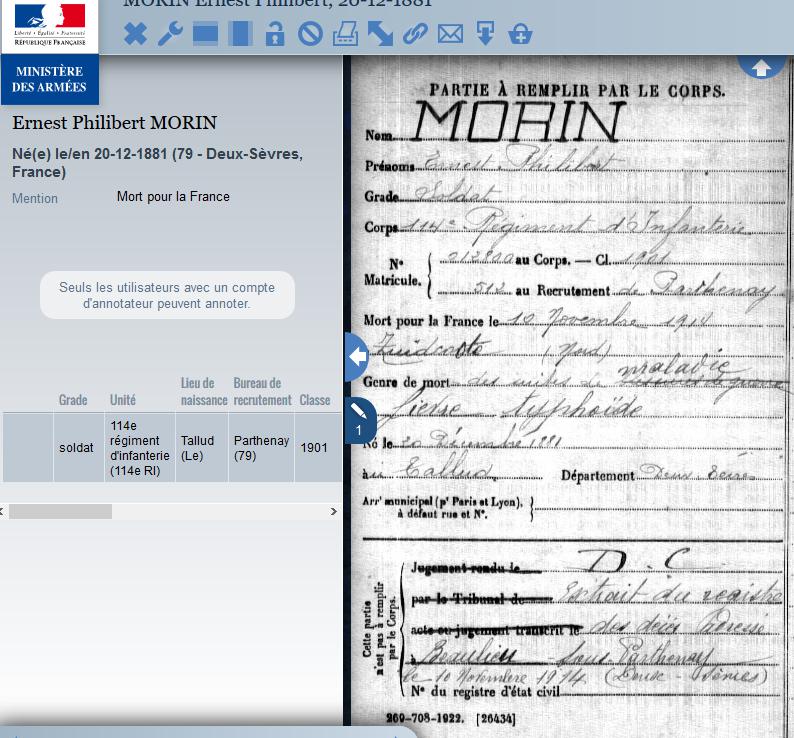
Task: Click 'Mort pour la France' mention value
Action: pyautogui.click(x=173, y=197)
